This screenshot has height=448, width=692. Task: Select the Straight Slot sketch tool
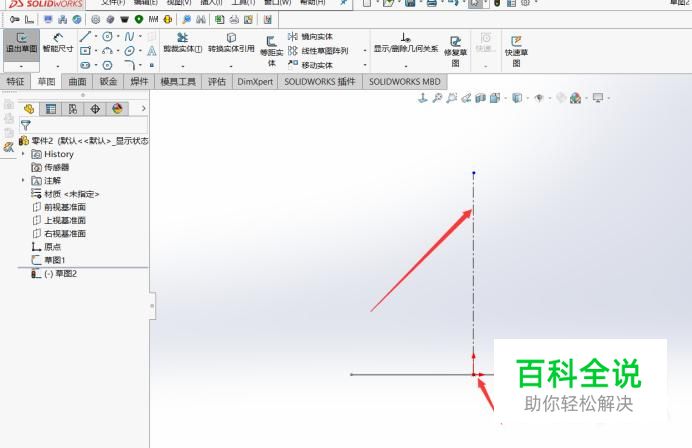coord(85,65)
